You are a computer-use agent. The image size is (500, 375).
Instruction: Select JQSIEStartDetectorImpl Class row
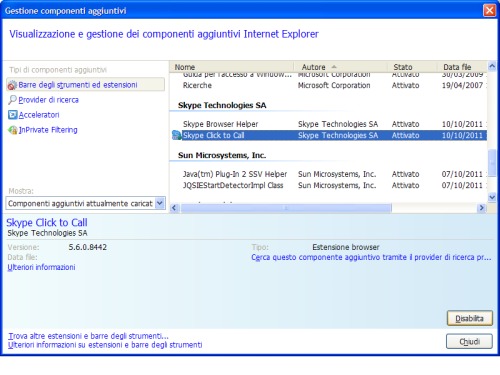point(328,185)
